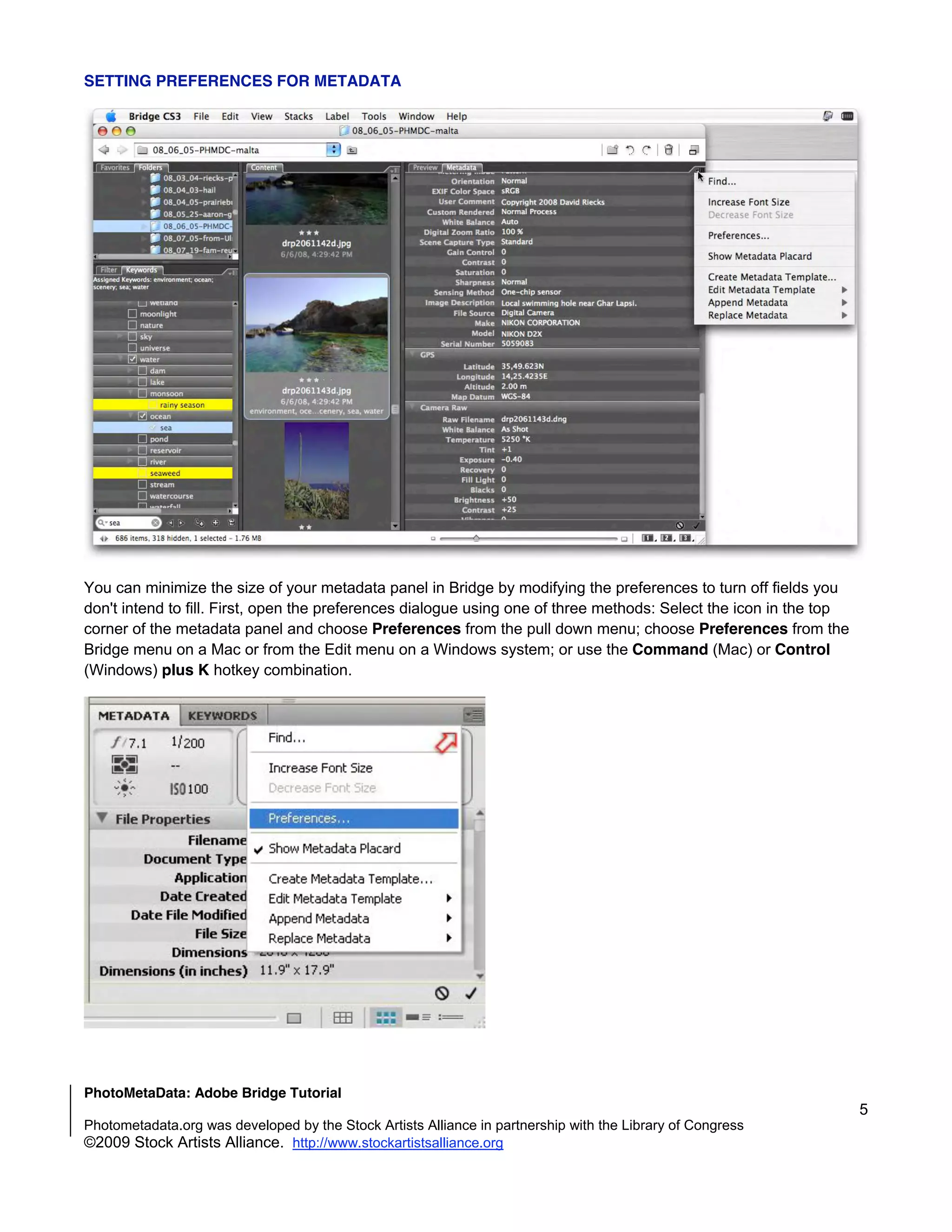
Task: Open the Content panel flyout menu icon
Action: click(x=393, y=169)
